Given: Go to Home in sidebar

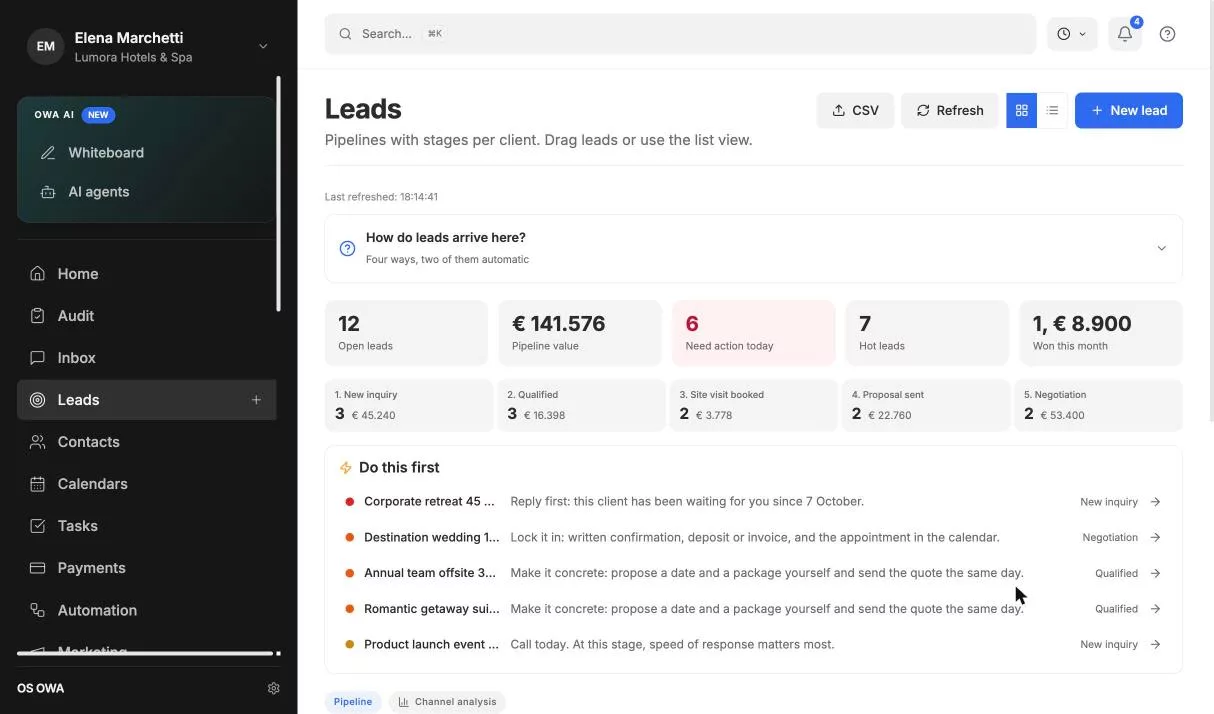Looking at the screenshot, I should 146,274.
